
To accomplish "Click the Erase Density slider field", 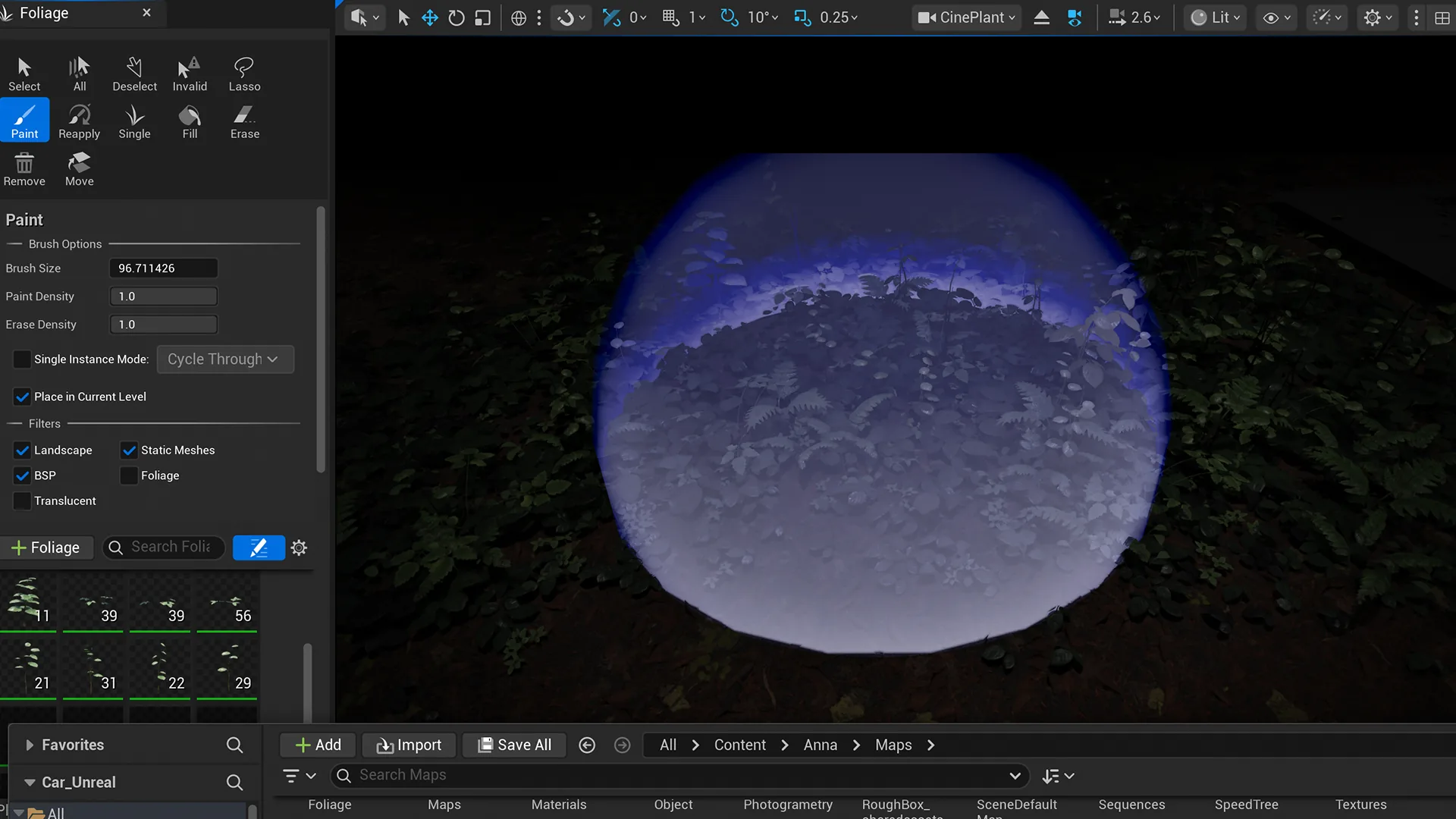I will (164, 325).
